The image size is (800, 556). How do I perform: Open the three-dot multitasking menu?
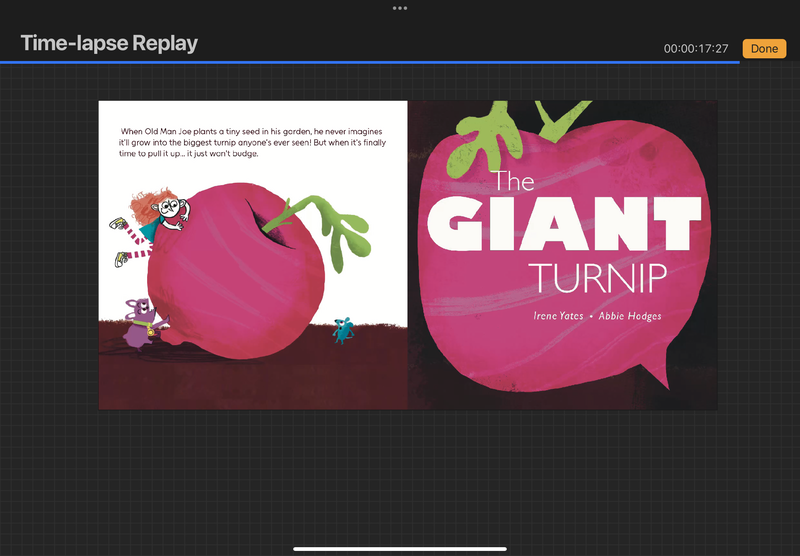click(400, 8)
